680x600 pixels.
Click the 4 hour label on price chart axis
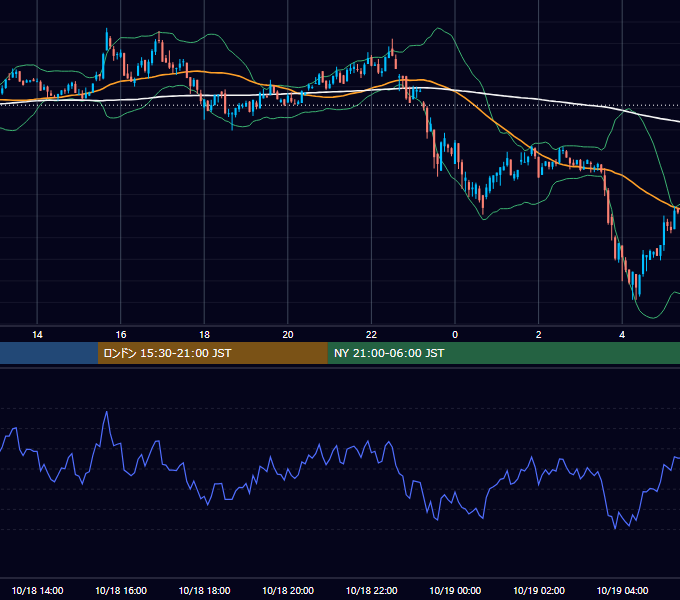tap(622, 335)
